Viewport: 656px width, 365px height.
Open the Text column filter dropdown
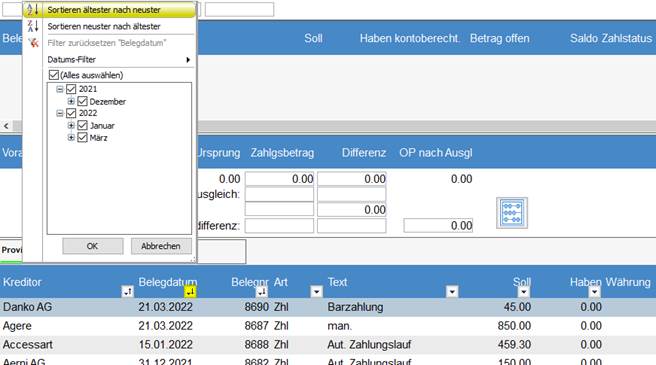click(x=452, y=291)
